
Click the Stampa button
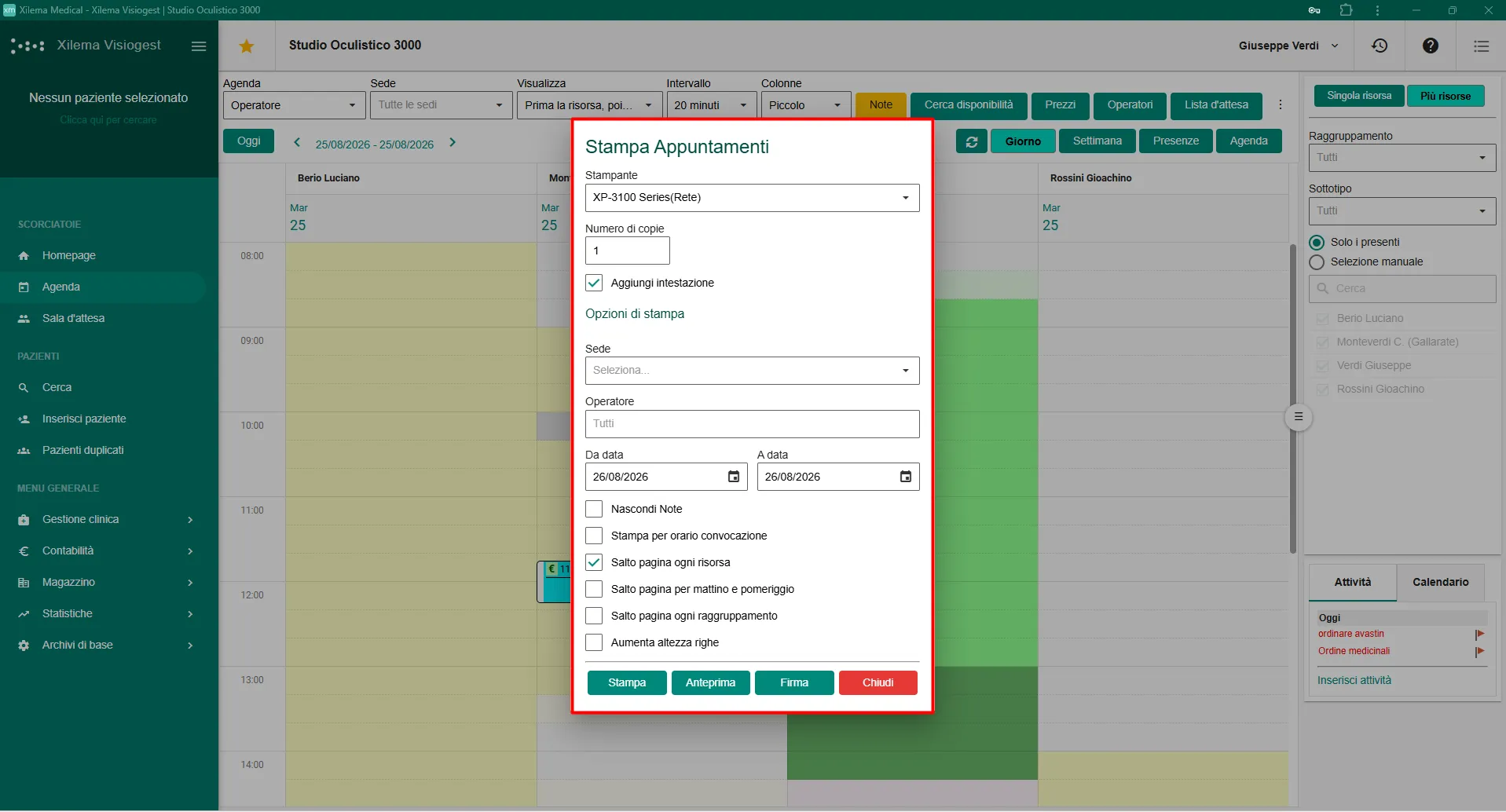click(627, 683)
